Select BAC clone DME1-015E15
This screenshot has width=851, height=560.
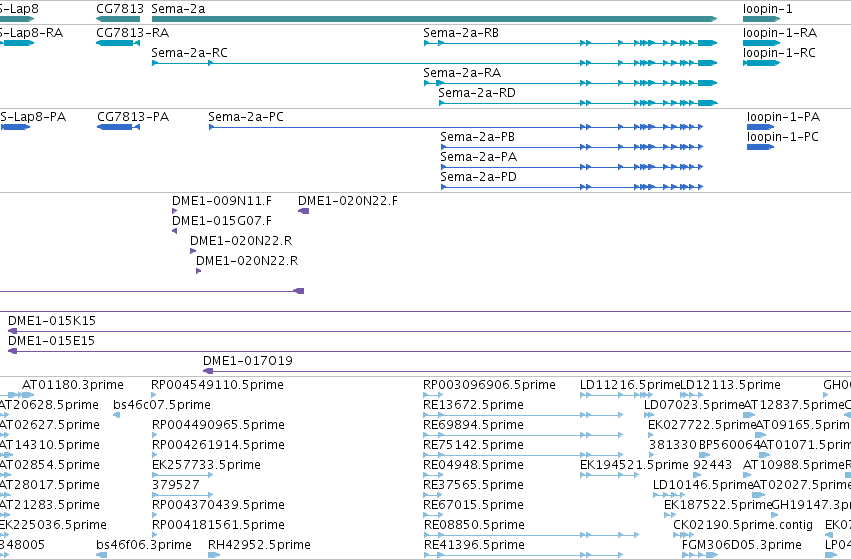(429, 351)
